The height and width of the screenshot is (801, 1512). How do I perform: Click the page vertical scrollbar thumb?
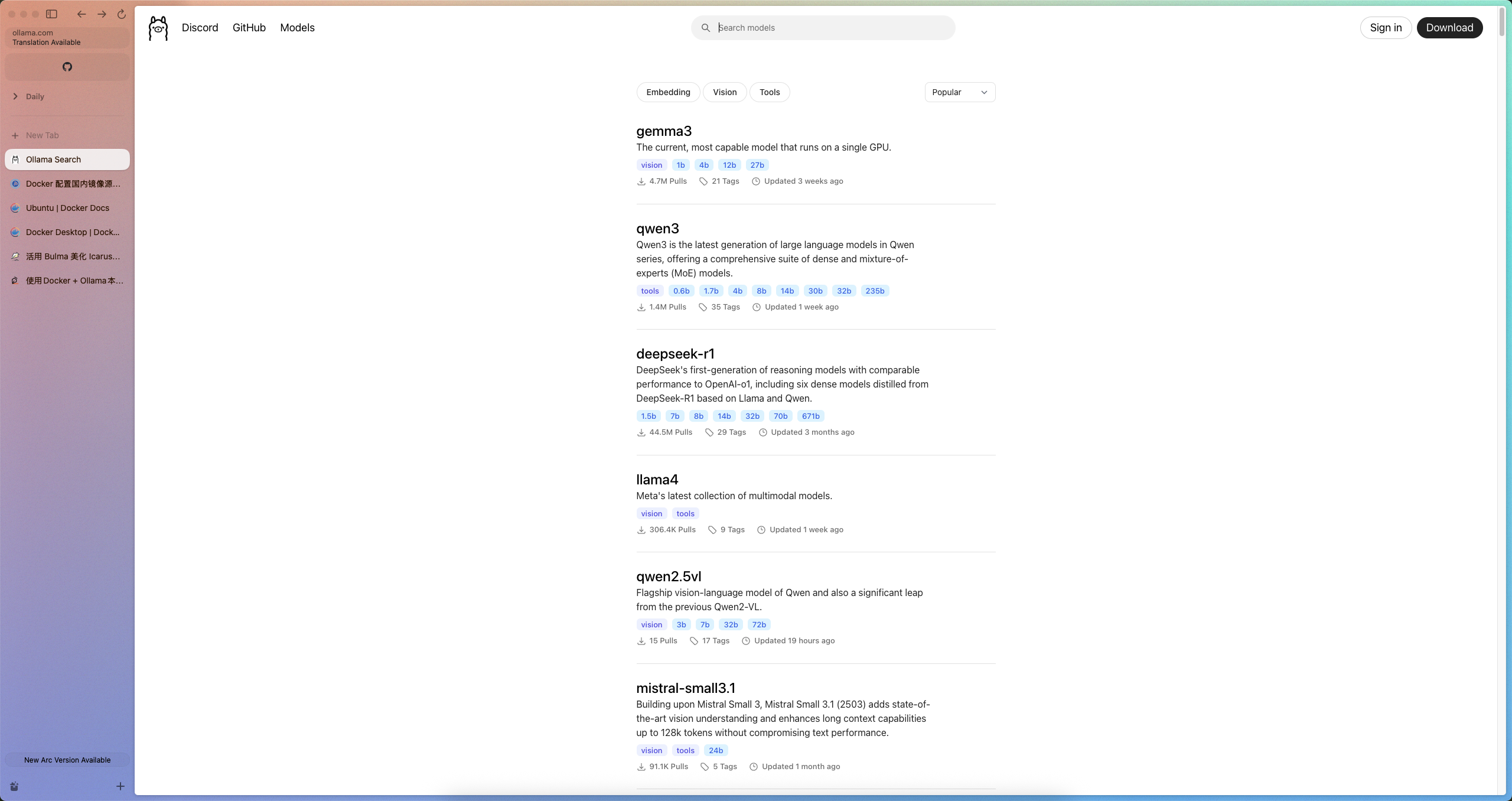click(1502, 21)
